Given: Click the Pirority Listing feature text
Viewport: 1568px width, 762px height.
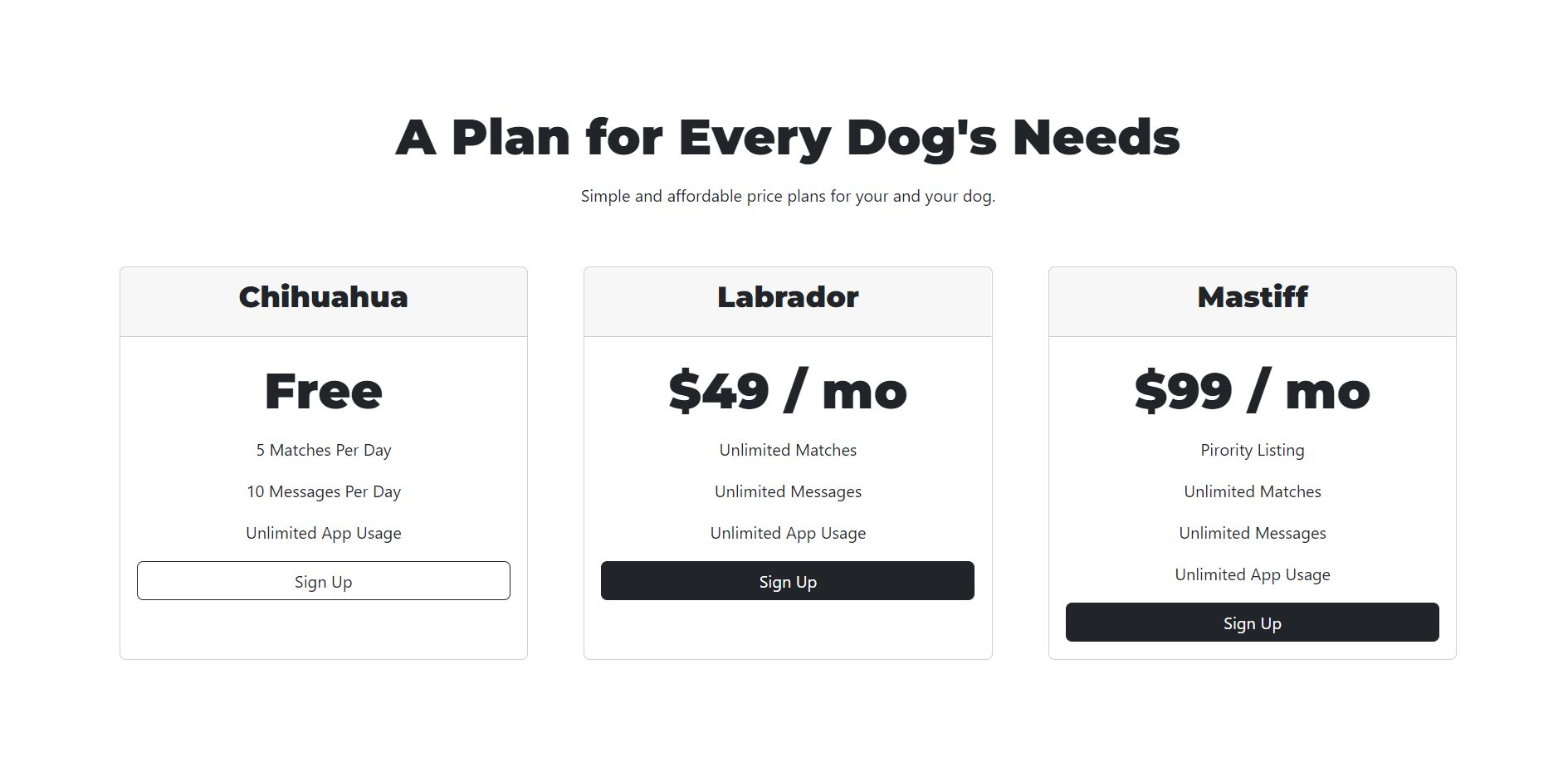Looking at the screenshot, I should (1252, 450).
